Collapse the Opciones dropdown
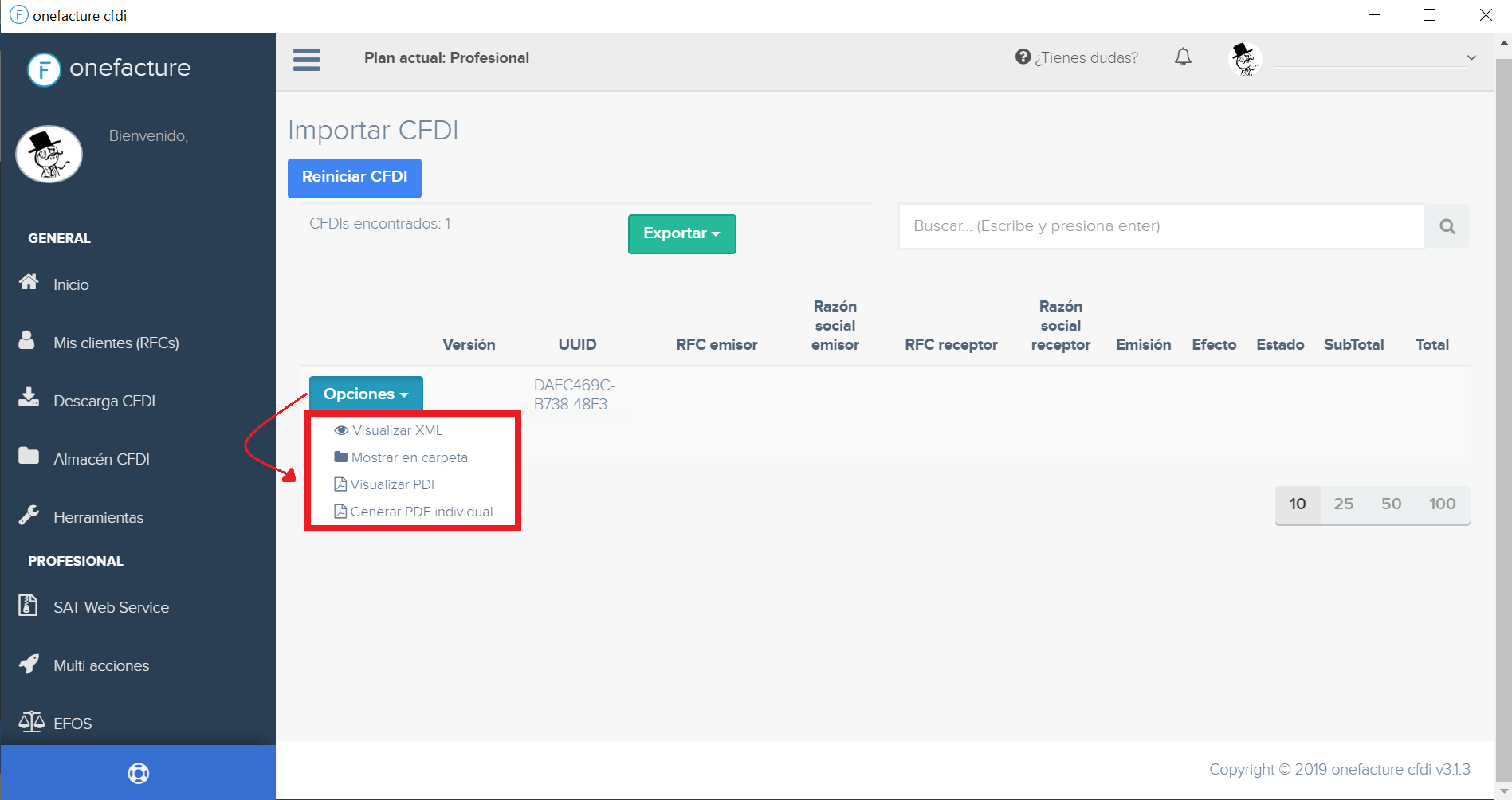 click(x=366, y=394)
